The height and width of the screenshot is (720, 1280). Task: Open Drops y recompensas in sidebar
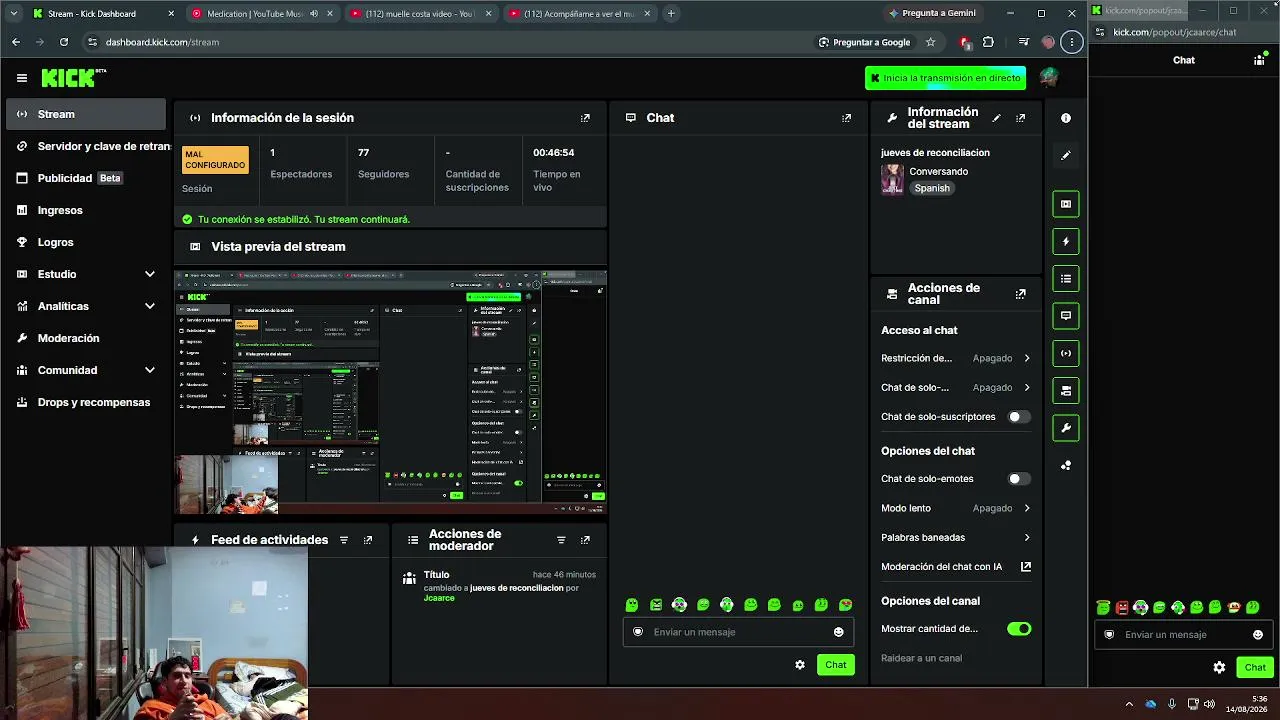(87, 402)
